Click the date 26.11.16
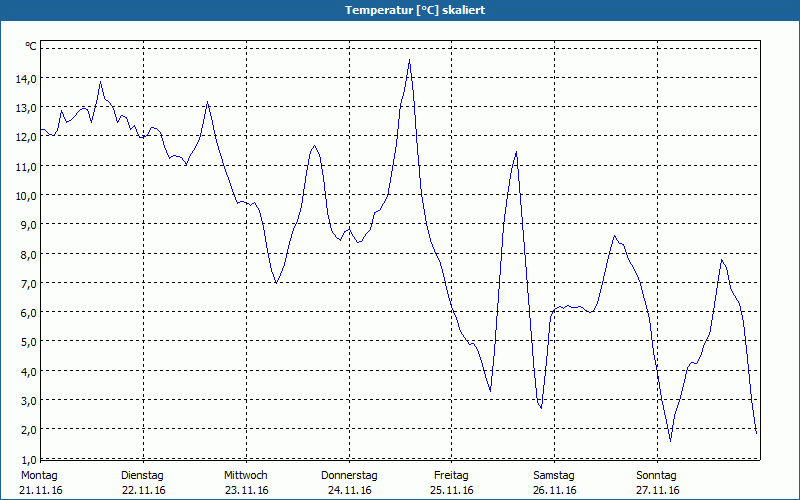Viewport: 800px width, 500px height. [554, 490]
